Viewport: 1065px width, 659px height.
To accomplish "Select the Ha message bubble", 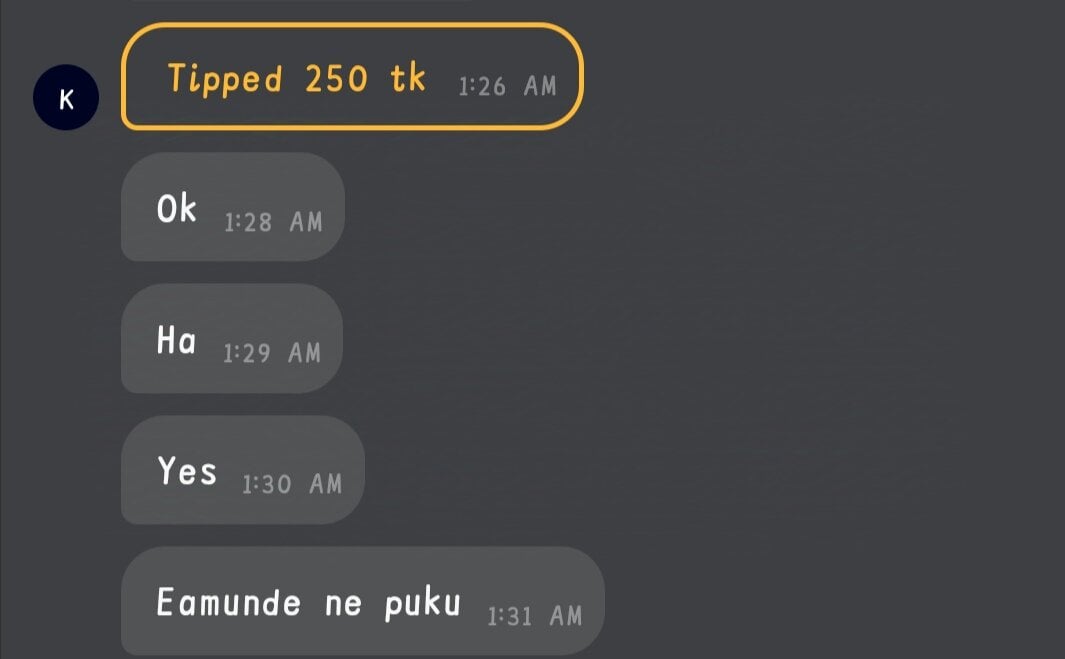I will coord(232,338).
